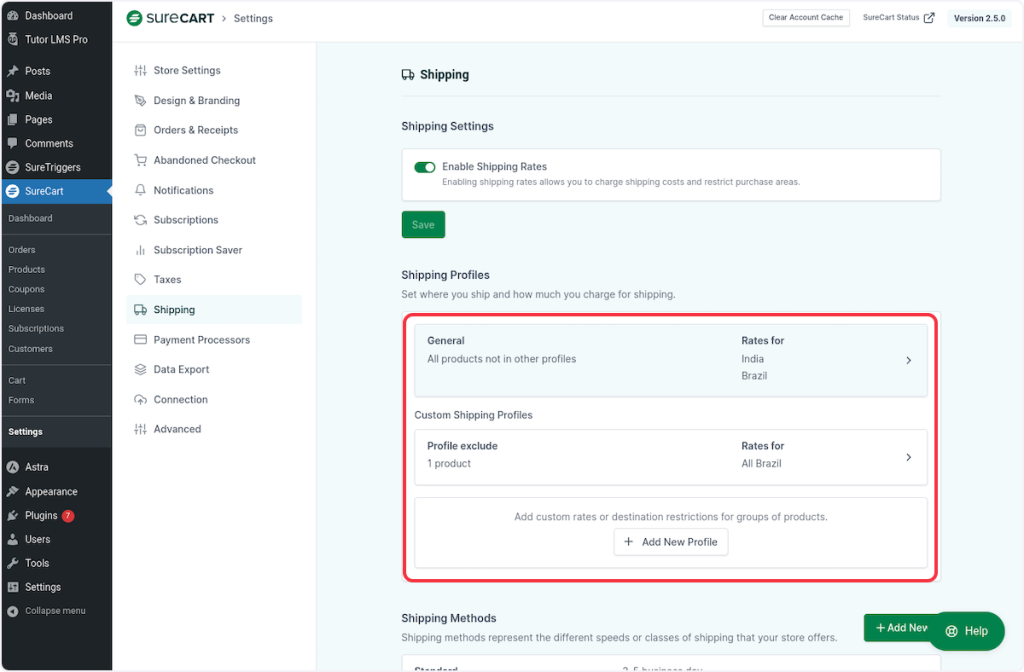Click the Payment Processors card icon
Viewport: 1024px width, 672px height.
tap(140, 340)
